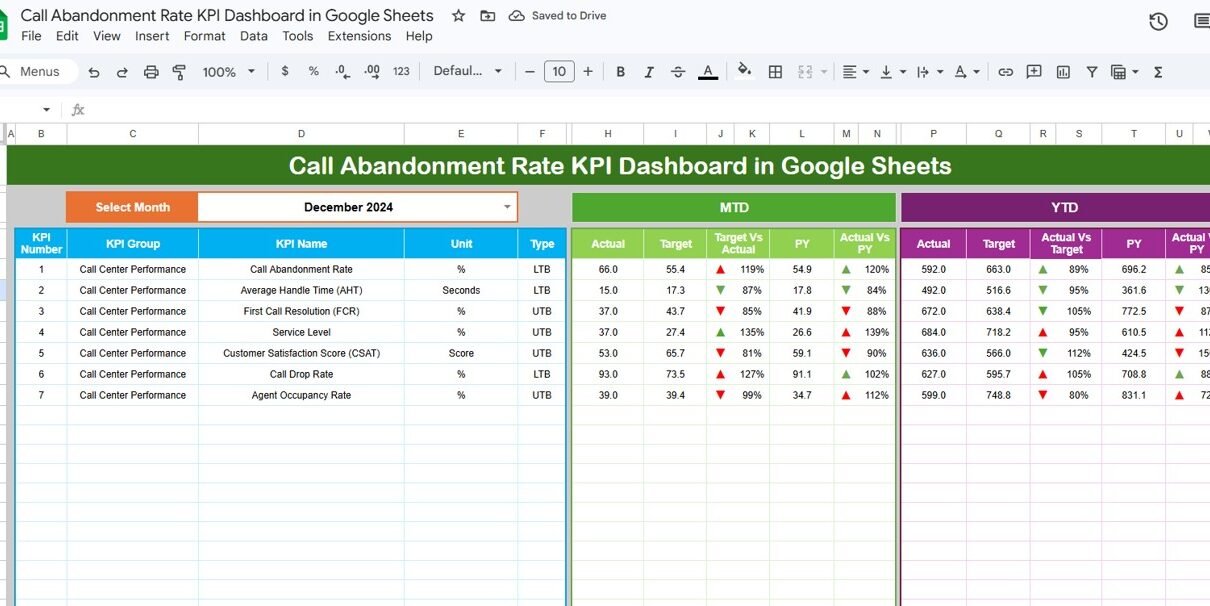Screen dimensions: 1210x606
Task: Click the Functions sigma icon
Action: coord(1158,72)
